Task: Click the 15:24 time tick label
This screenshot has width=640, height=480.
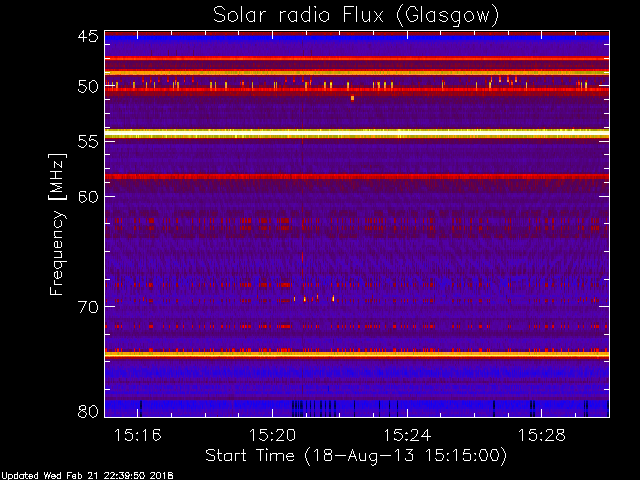Action: coord(407,435)
